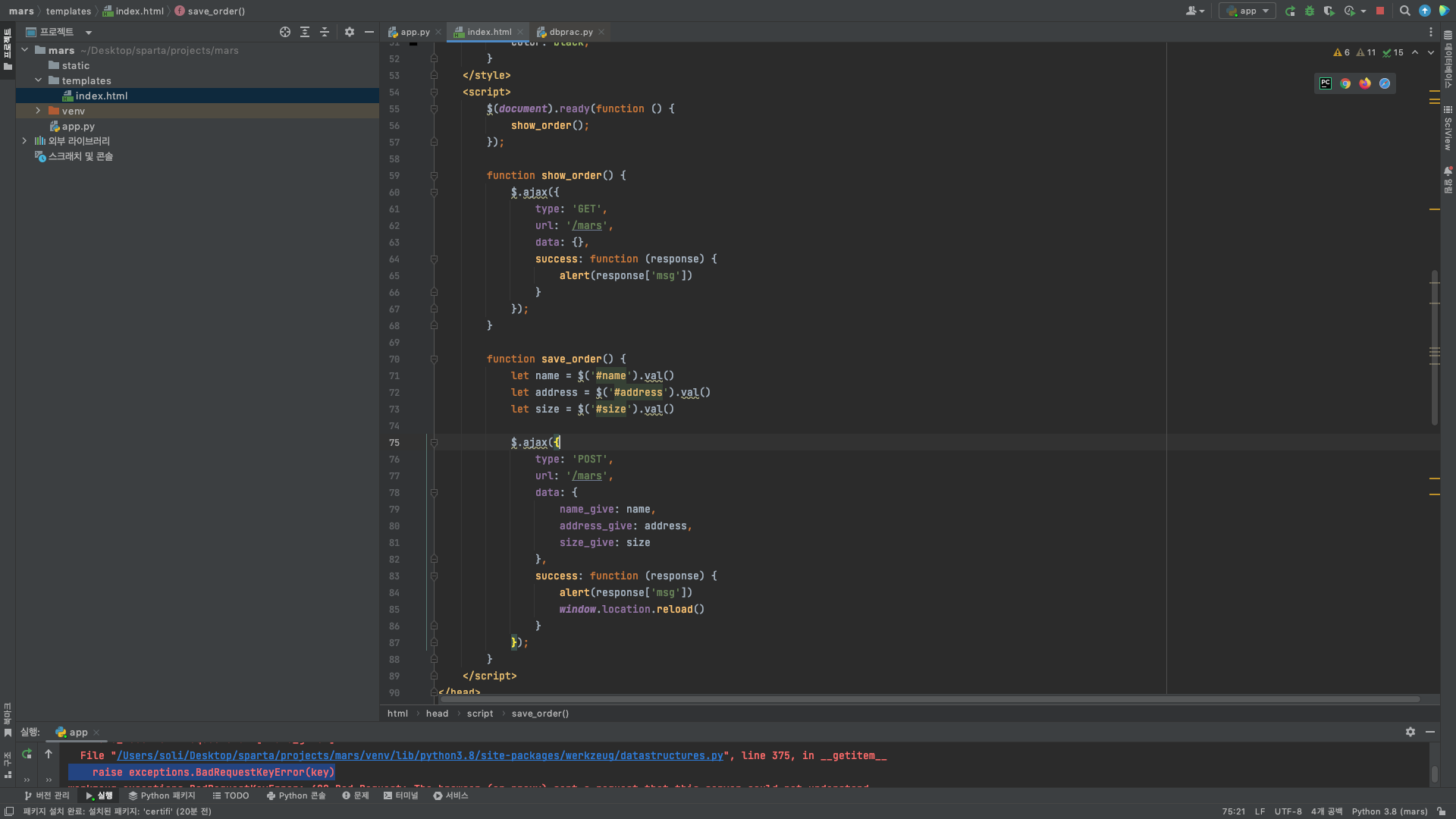Open the Code With Me user icon
The height and width of the screenshot is (819, 1456).
click(1194, 11)
